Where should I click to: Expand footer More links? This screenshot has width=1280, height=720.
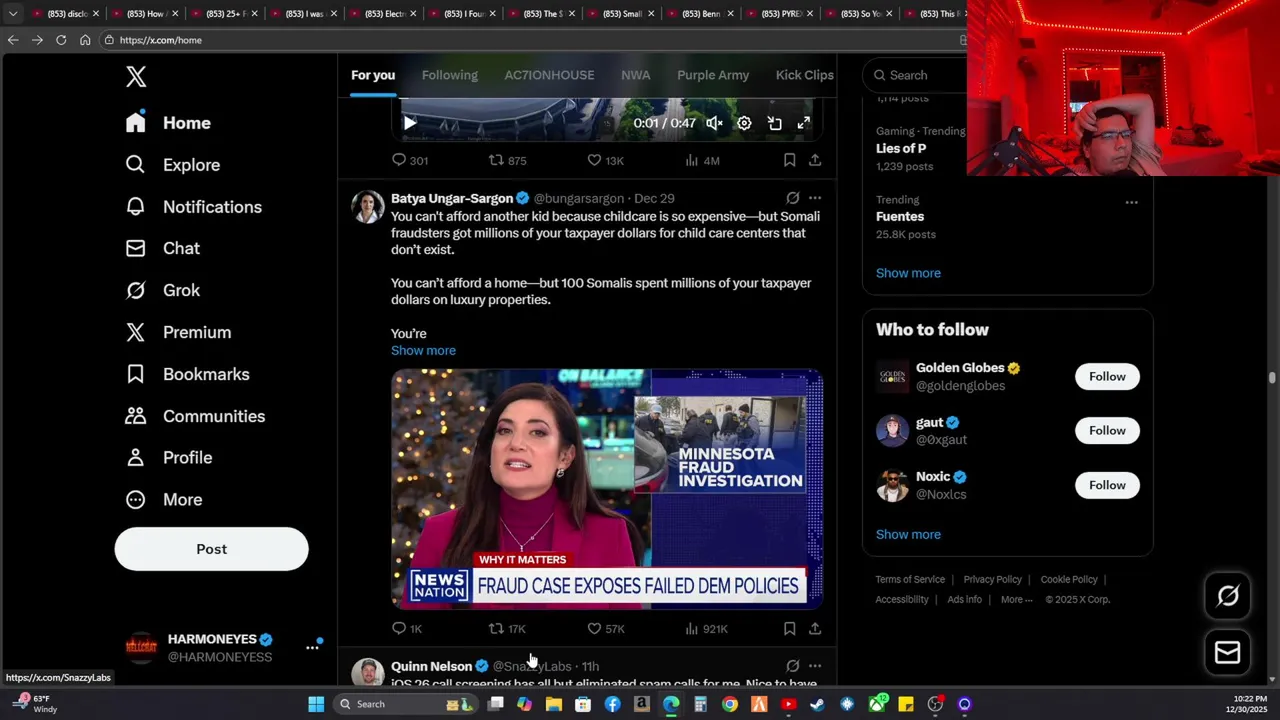pyautogui.click(x=1017, y=599)
